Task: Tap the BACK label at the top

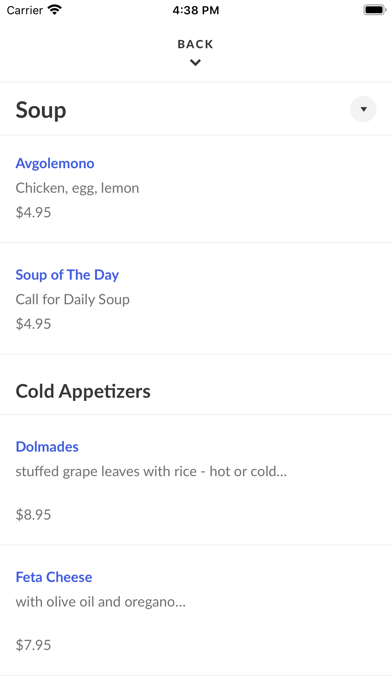Action: [195, 44]
